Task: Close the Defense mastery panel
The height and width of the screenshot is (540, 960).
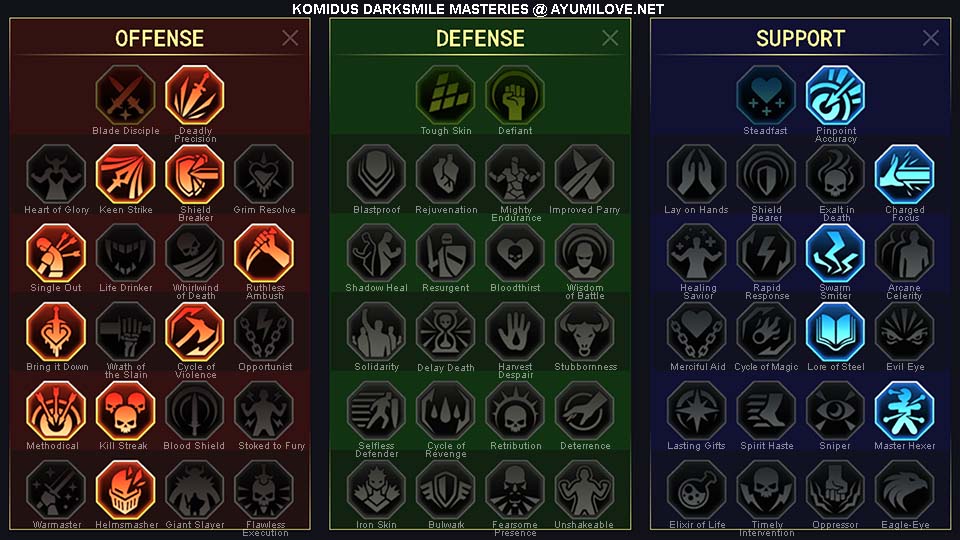Action: pos(610,38)
